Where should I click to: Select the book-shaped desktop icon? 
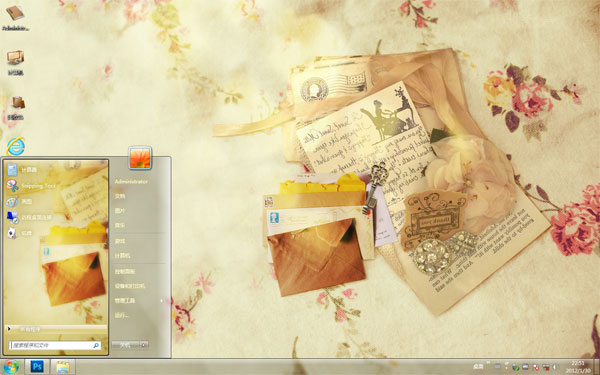pos(15,13)
